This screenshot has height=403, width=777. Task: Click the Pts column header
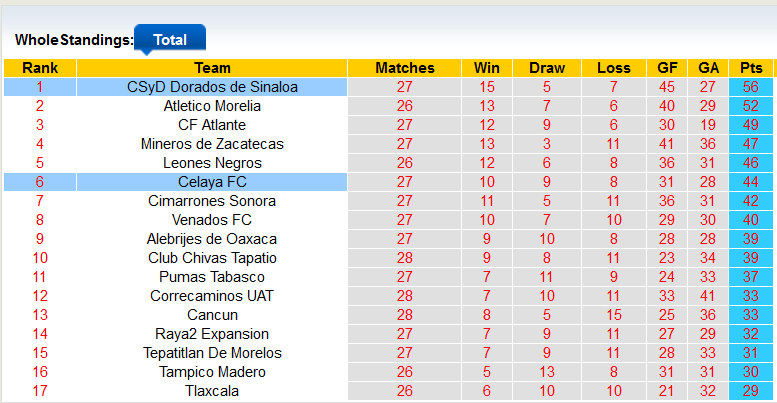click(x=751, y=68)
